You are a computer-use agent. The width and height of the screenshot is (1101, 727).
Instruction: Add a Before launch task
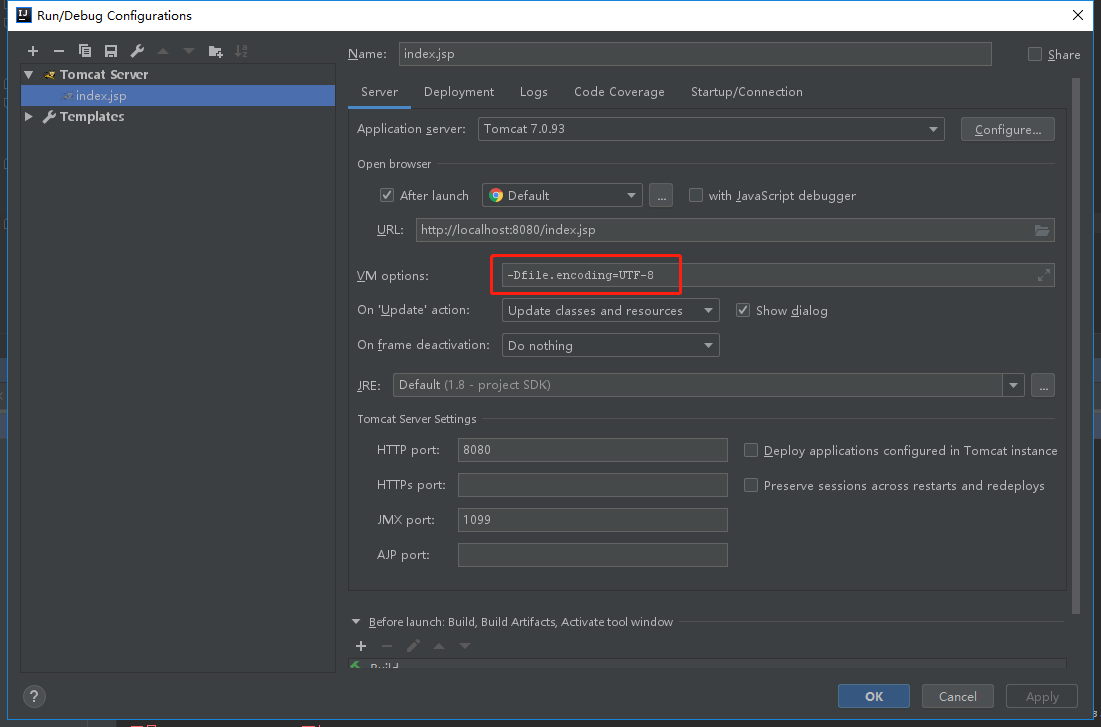point(361,646)
